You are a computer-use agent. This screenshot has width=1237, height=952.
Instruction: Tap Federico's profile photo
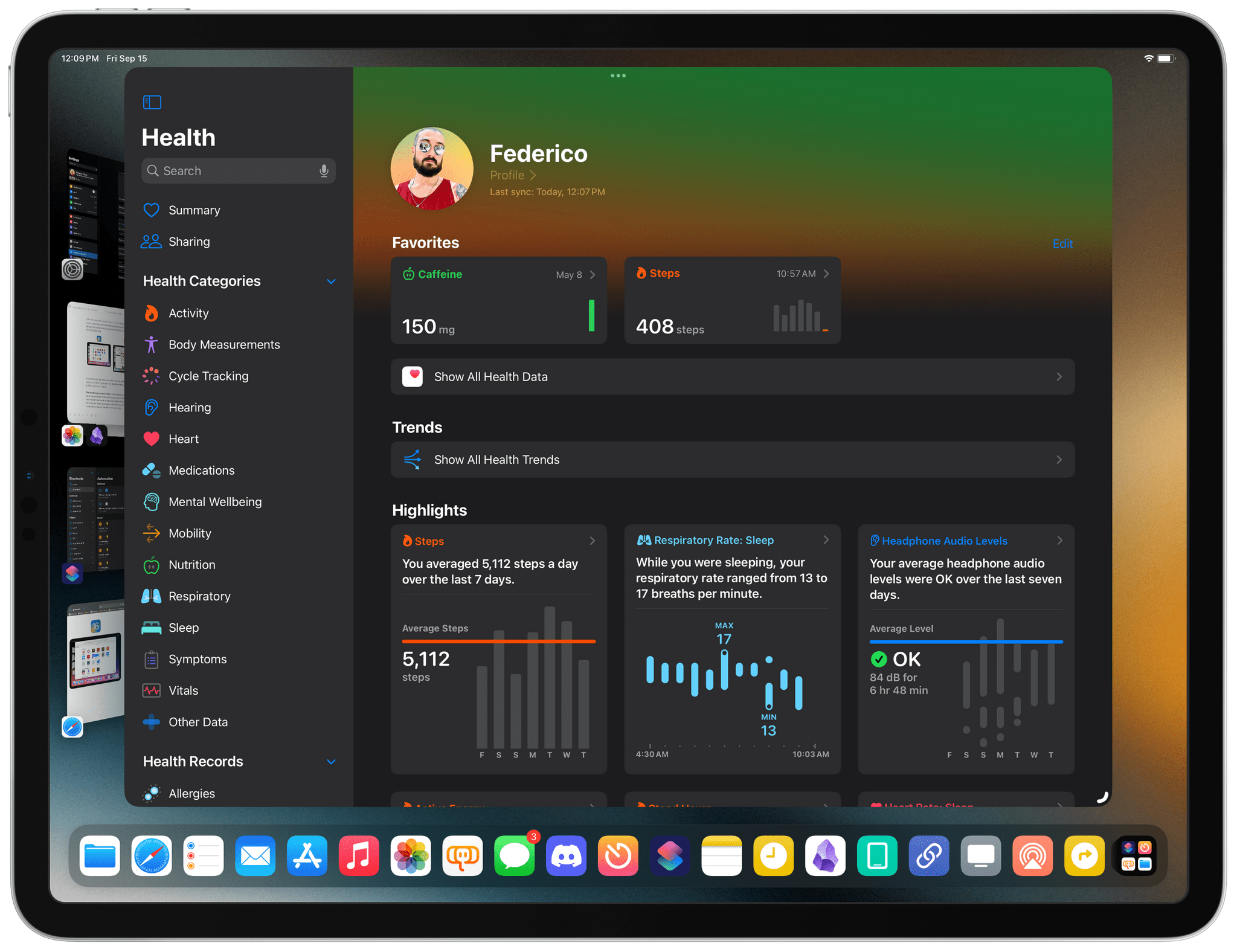432,169
